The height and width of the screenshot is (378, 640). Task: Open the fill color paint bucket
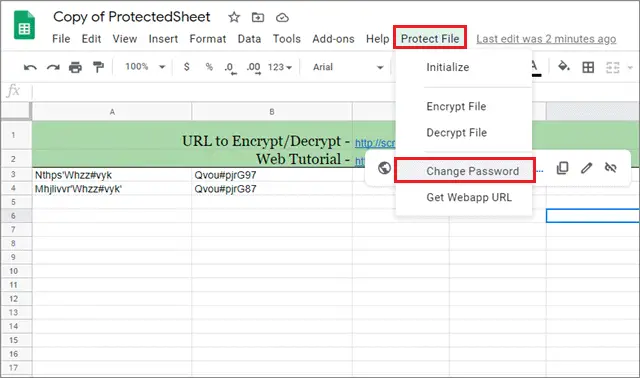tap(564, 66)
